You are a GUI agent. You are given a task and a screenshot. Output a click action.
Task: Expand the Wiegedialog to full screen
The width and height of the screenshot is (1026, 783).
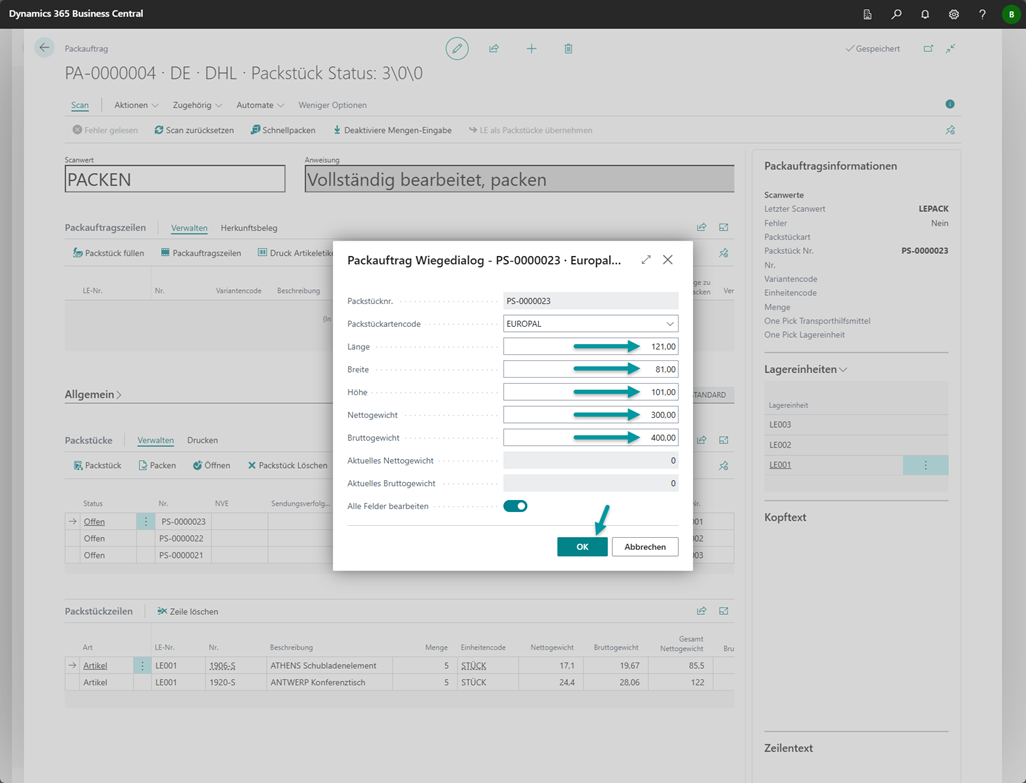646,260
